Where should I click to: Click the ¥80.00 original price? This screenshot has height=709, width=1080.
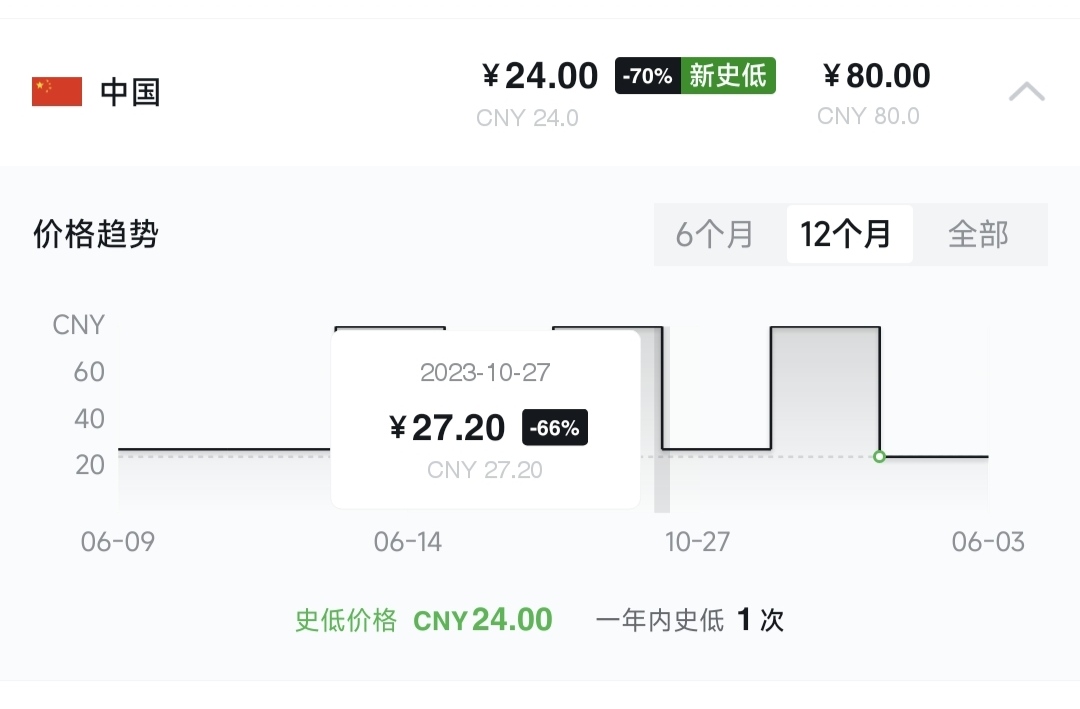pos(877,76)
